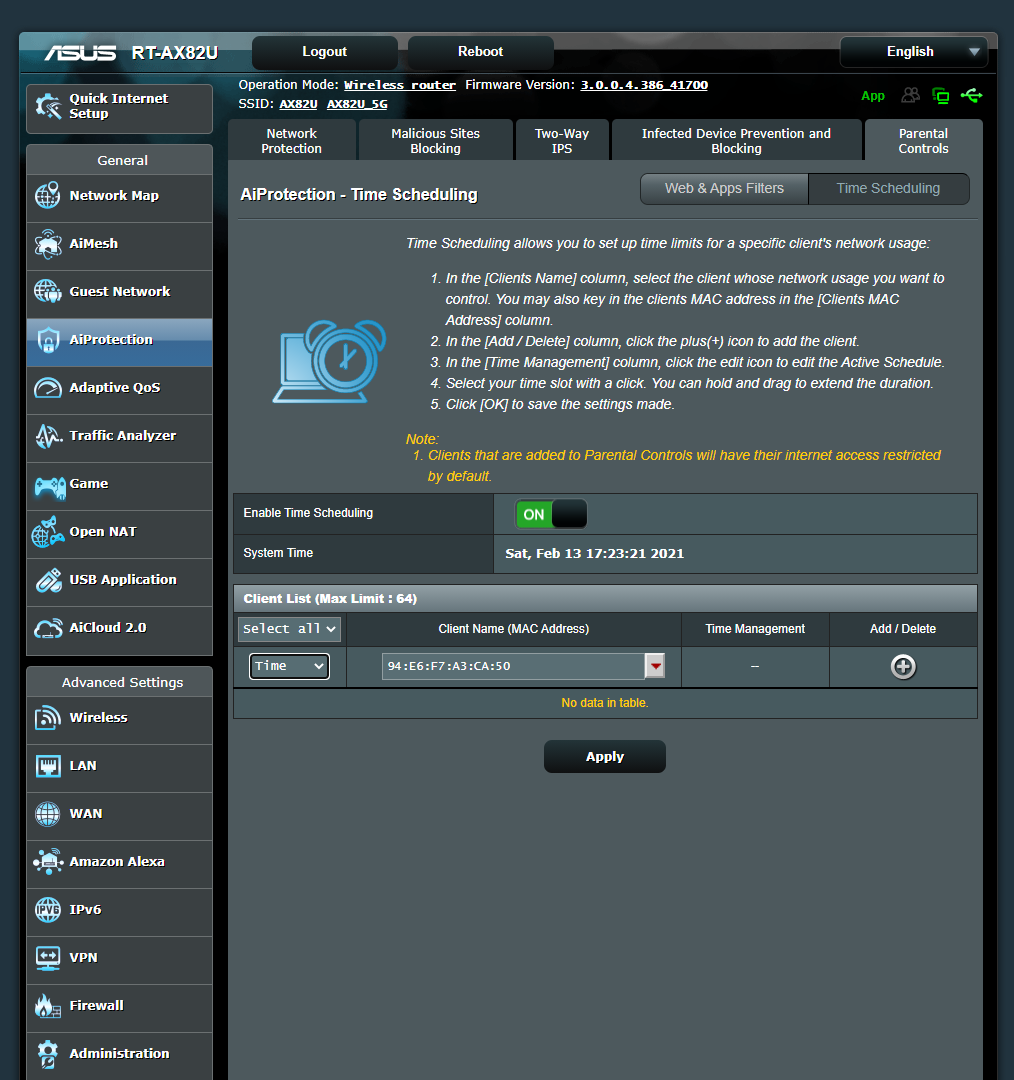Disable the Enable Time Scheduling switch

551,515
